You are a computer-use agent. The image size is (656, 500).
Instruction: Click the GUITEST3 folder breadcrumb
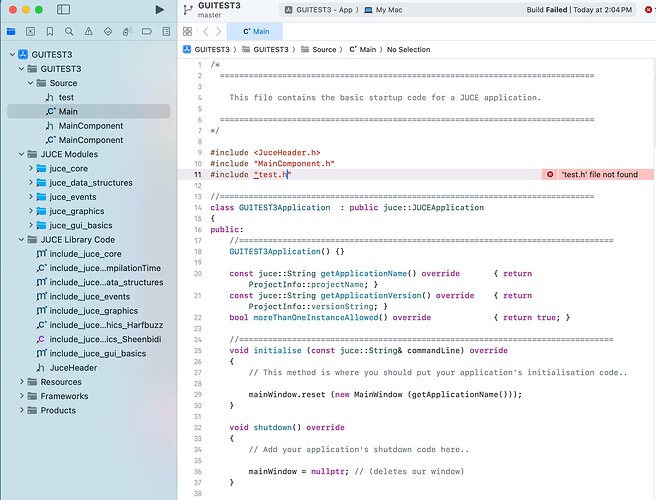[x=265, y=49]
